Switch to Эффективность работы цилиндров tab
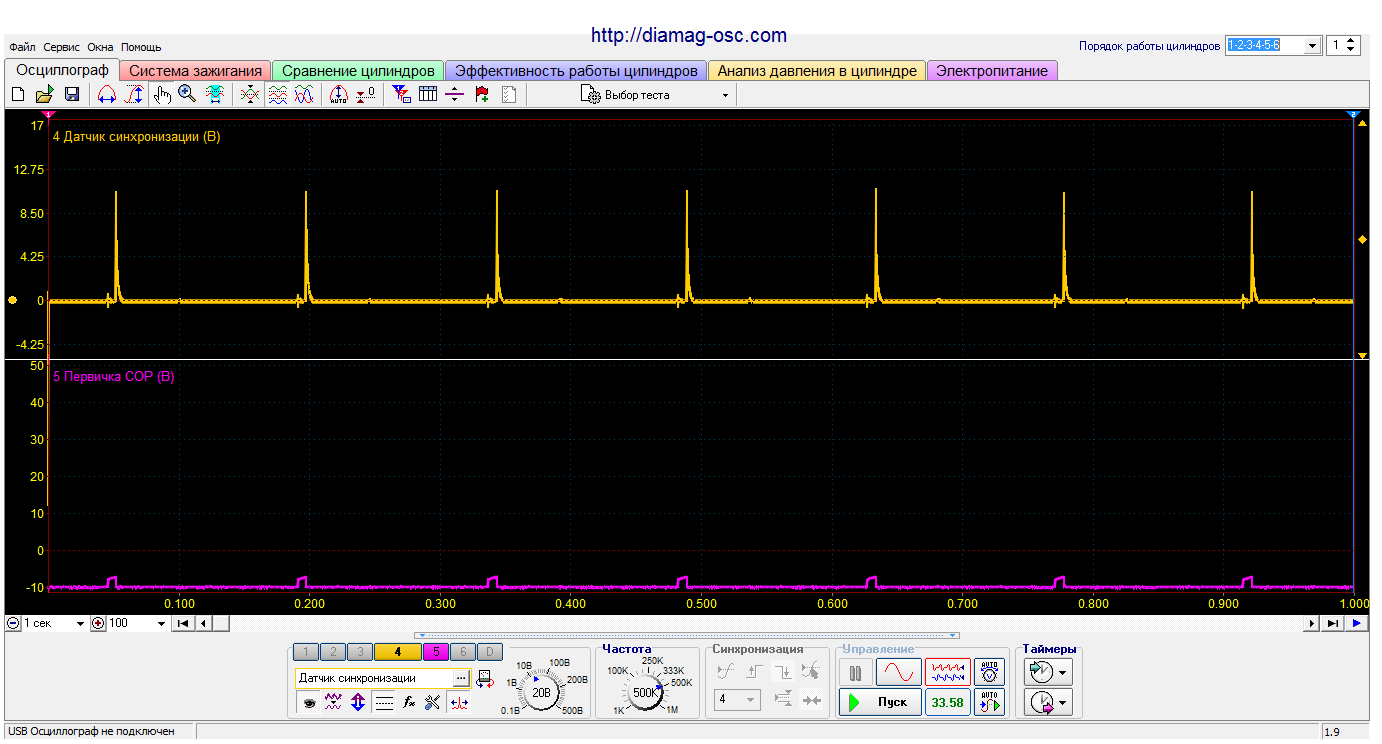 [x=576, y=71]
